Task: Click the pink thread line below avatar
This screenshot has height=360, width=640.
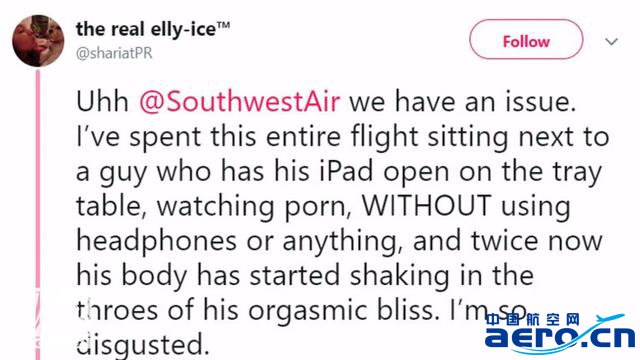Action: pyautogui.click(x=38, y=214)
